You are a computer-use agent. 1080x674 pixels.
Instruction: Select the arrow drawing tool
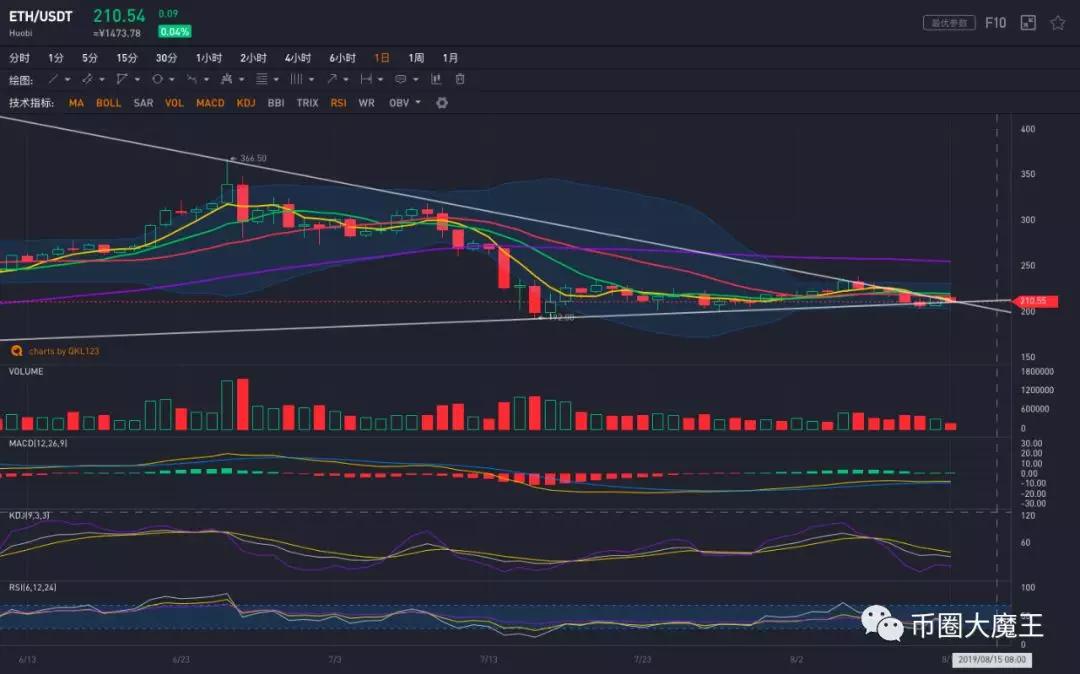click(x=332, y=80)
